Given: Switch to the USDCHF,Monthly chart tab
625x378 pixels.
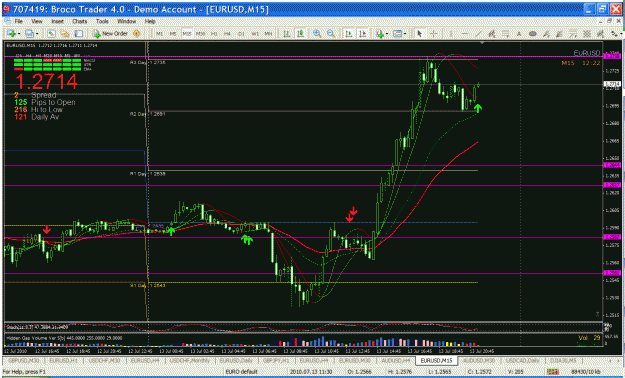Looking at the screenshot, I should pyautogui.click(x=190, y=361).
